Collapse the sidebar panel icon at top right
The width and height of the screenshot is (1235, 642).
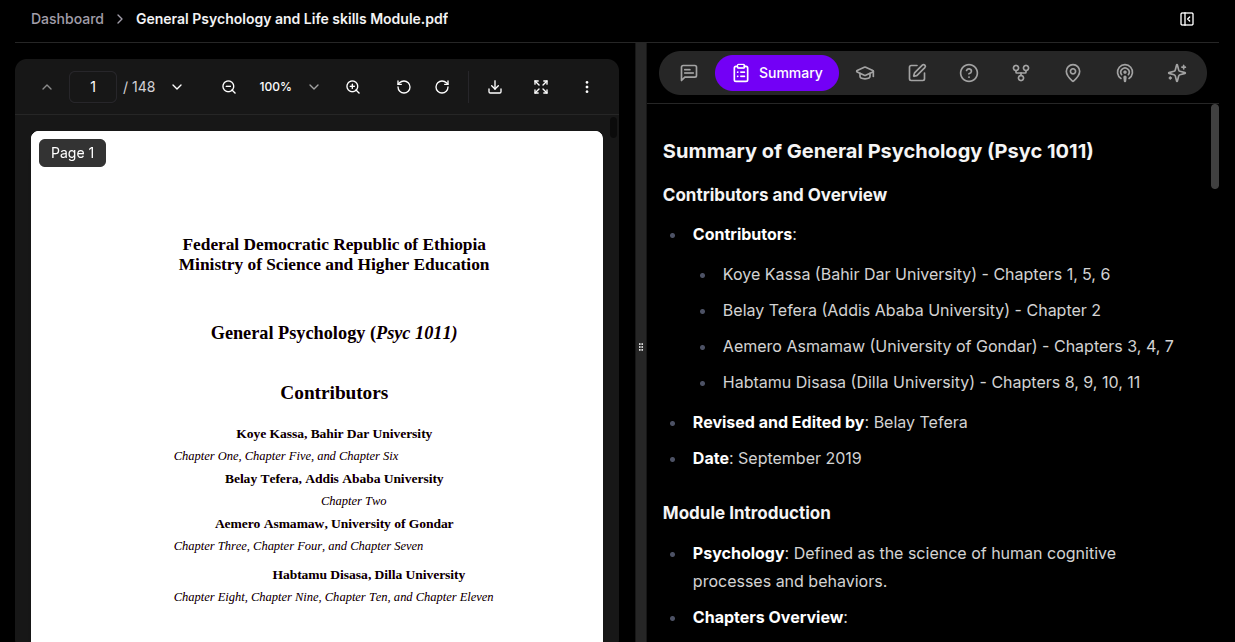[1187, 19]
